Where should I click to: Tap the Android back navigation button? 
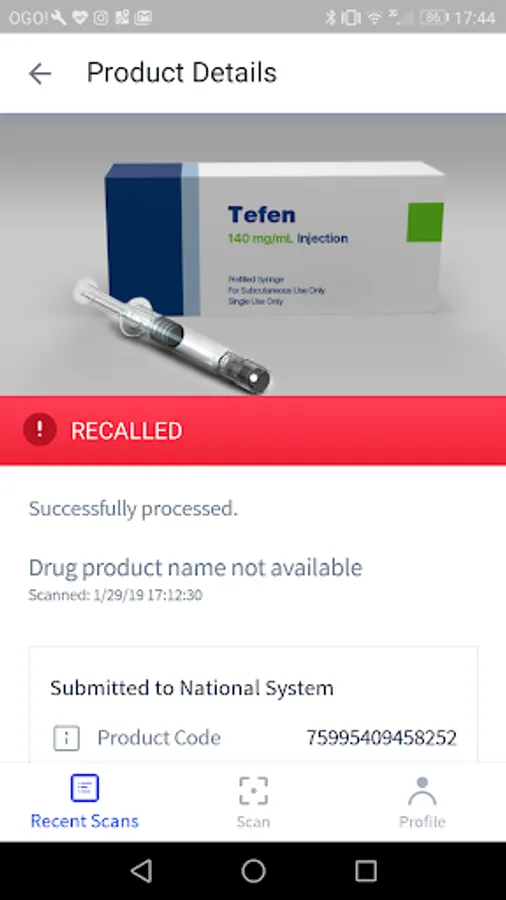(x=141, y=871)
